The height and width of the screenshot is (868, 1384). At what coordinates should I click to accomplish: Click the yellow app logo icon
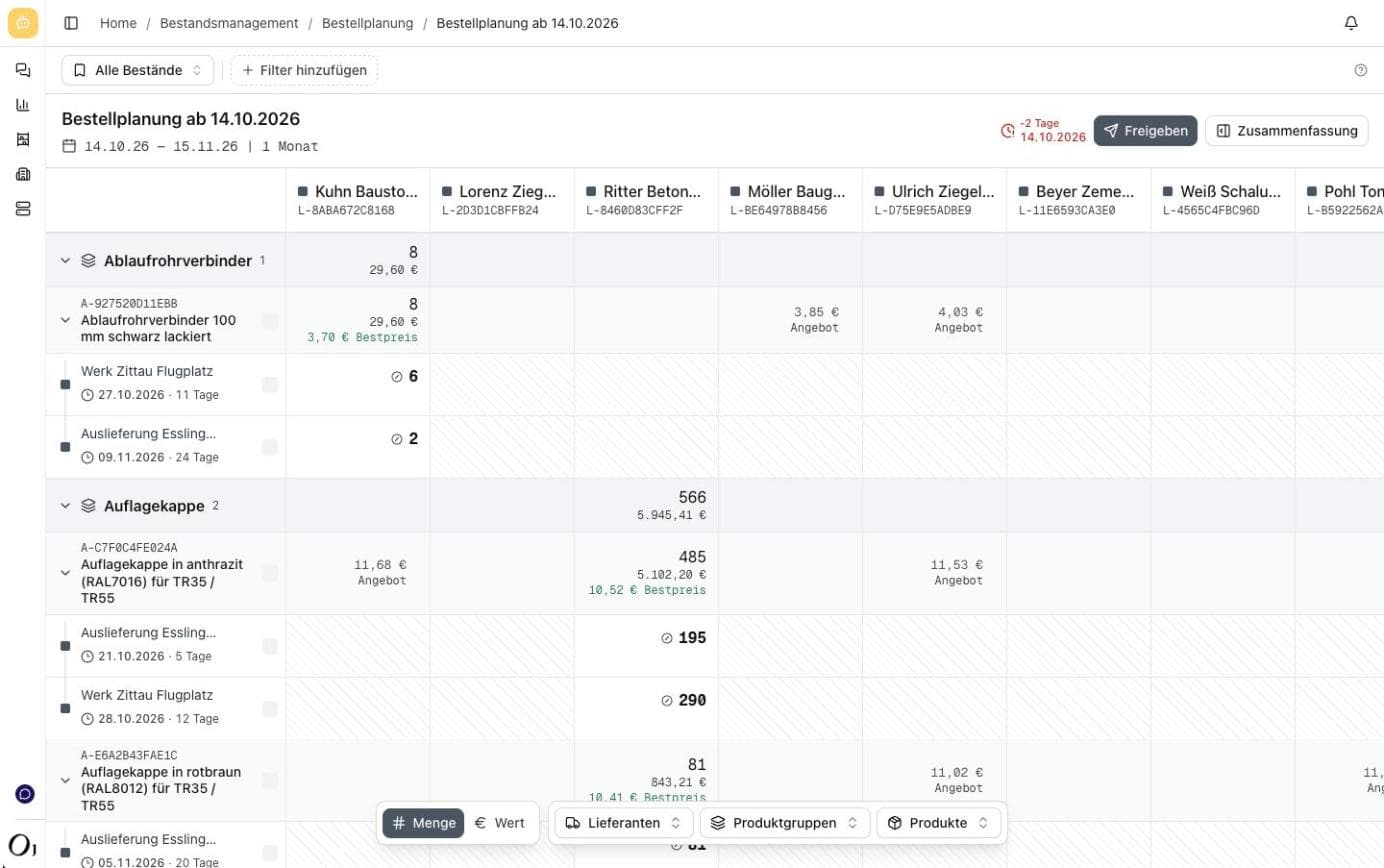23,23
